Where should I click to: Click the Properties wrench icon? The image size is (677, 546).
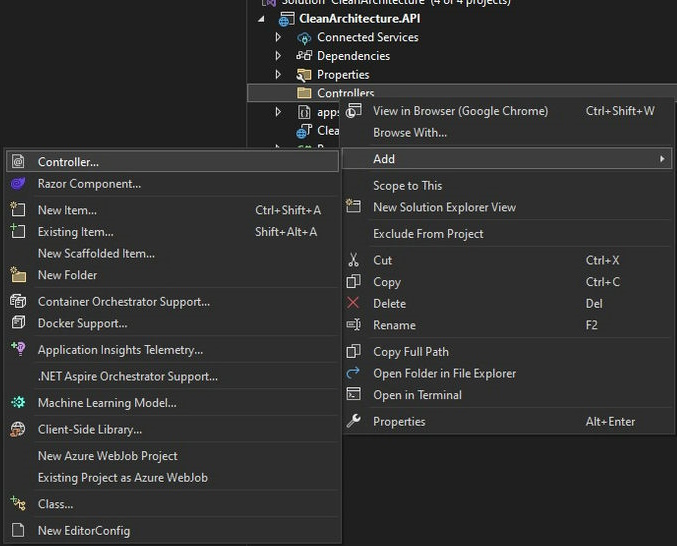pyautogui.click(x=353, y=421)
